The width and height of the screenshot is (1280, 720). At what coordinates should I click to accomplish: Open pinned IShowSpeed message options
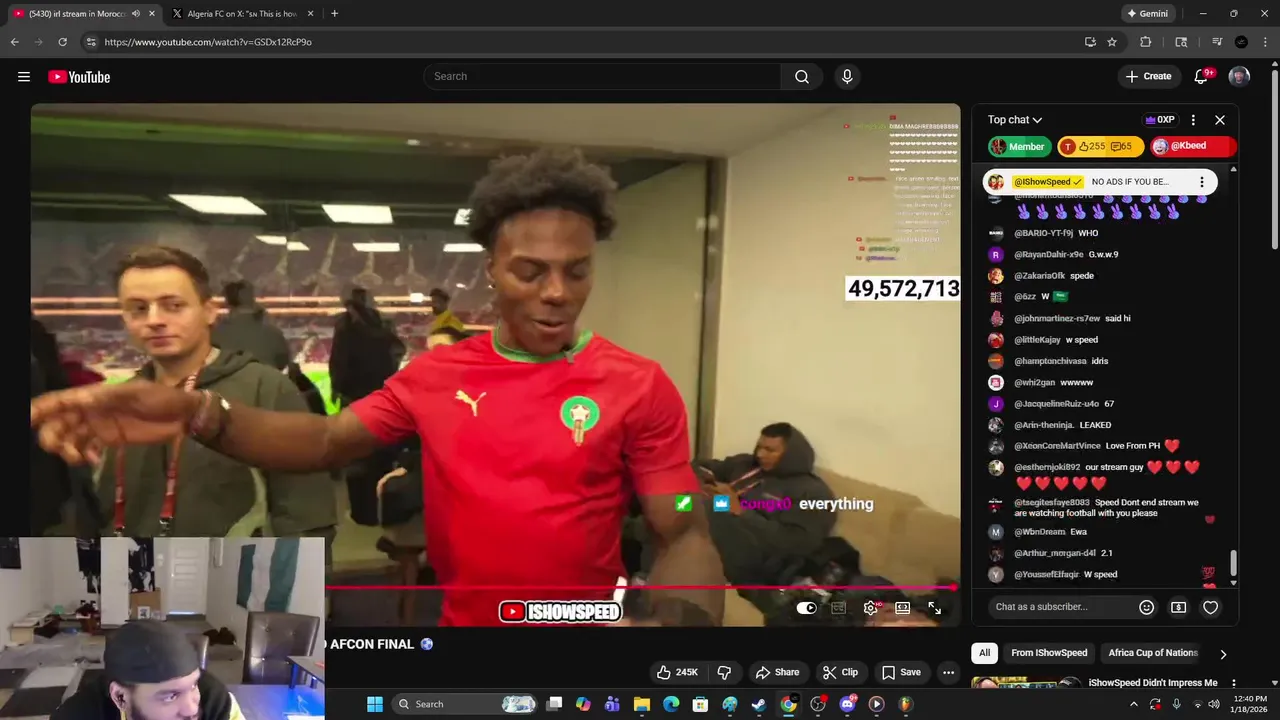(1202, 182)
